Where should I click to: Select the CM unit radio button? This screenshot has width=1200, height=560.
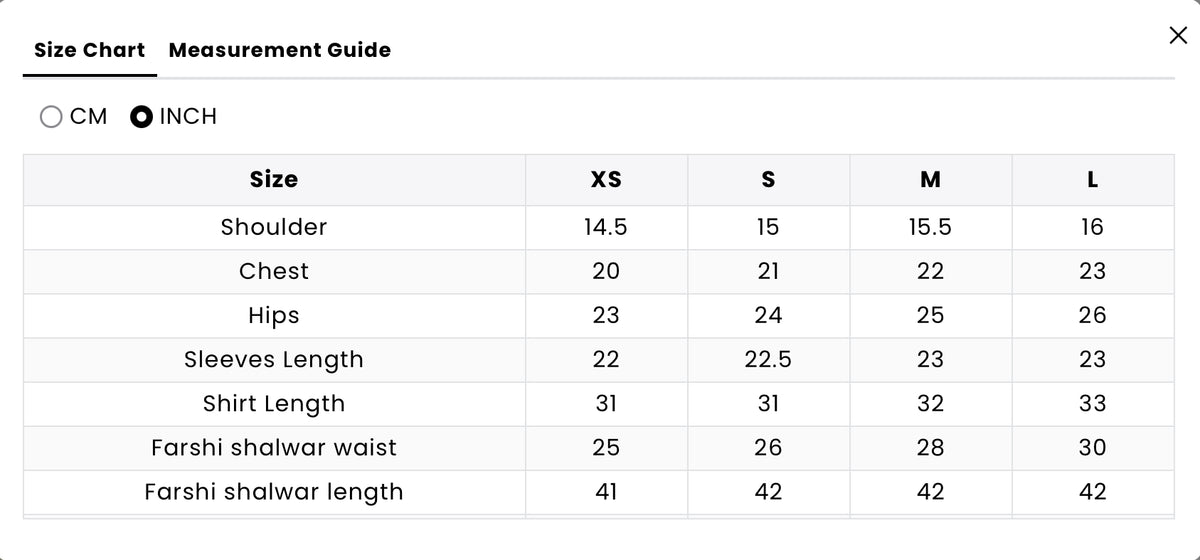(x=51, y=117)
